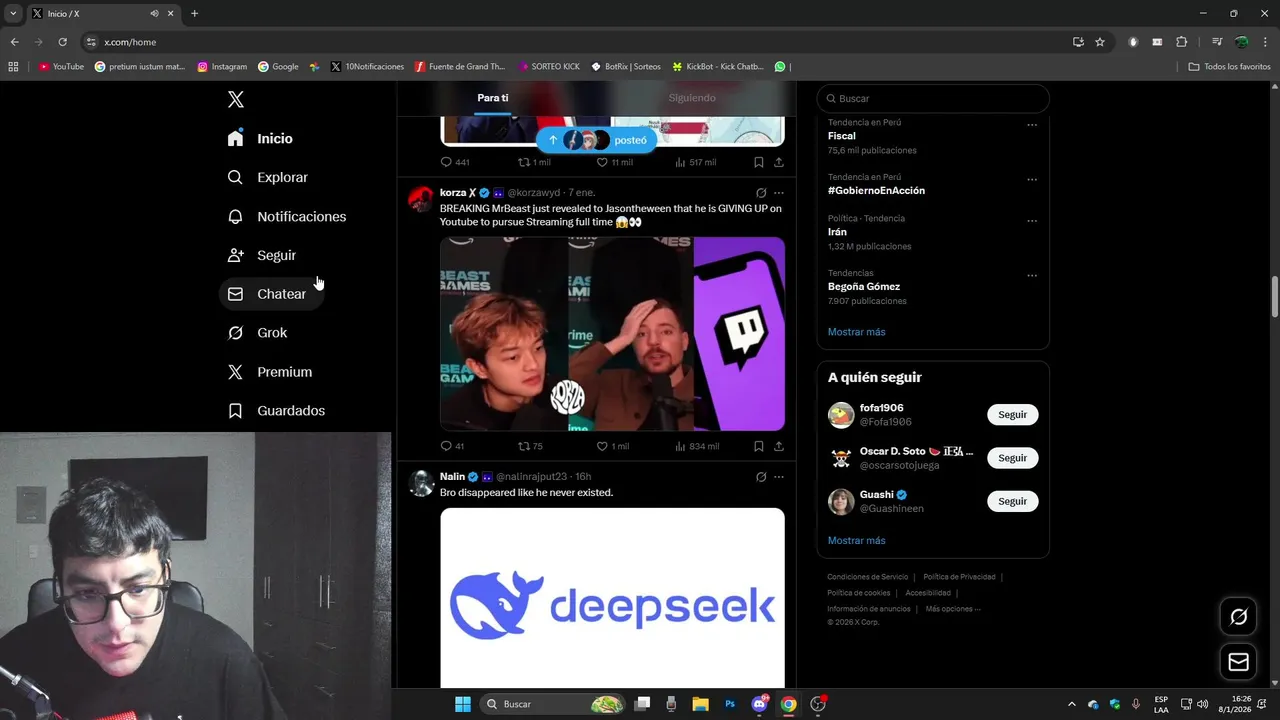Image resolution: width=1280 pixels, height=720 pixels.
Task: Open Más opciones in footer
Action: 953,609
